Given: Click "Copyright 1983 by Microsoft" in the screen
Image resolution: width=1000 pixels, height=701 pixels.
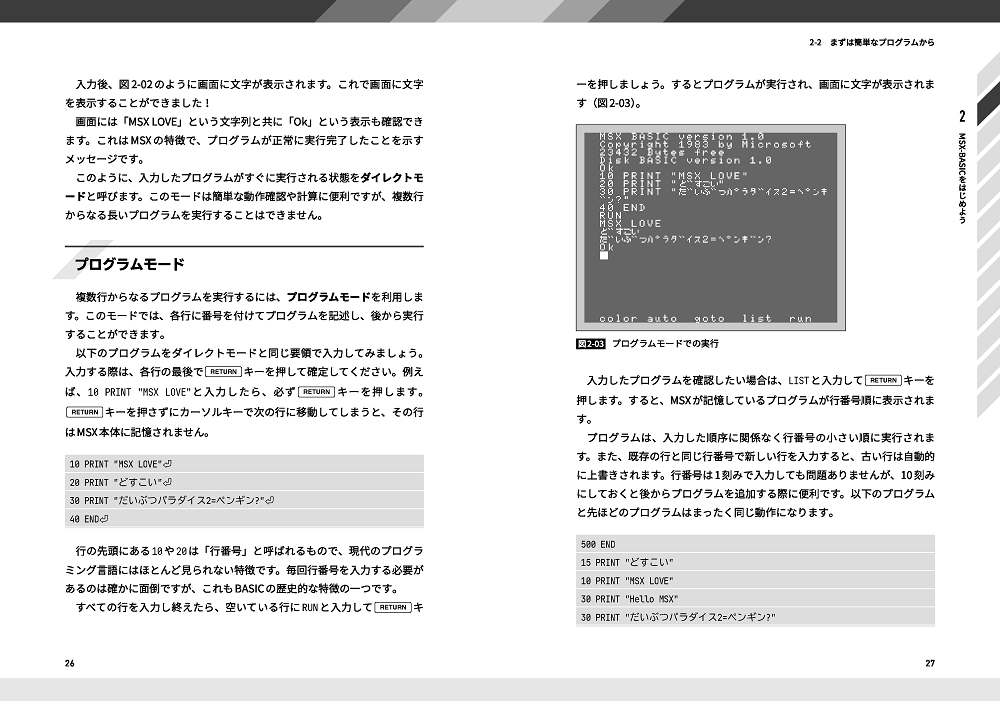Looking at the screenshot, I should click(x=705, y=145).
